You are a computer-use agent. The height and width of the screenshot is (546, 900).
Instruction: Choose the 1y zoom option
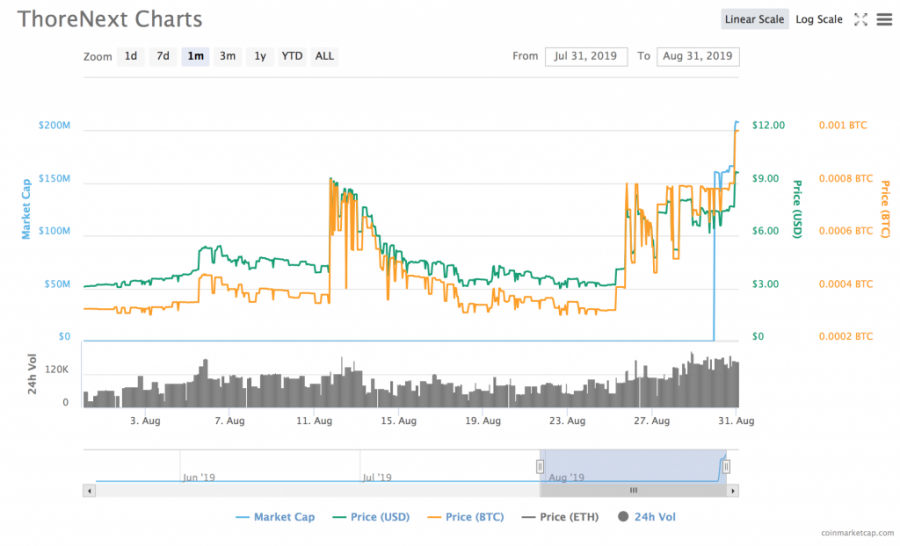(x=260, y=56)
